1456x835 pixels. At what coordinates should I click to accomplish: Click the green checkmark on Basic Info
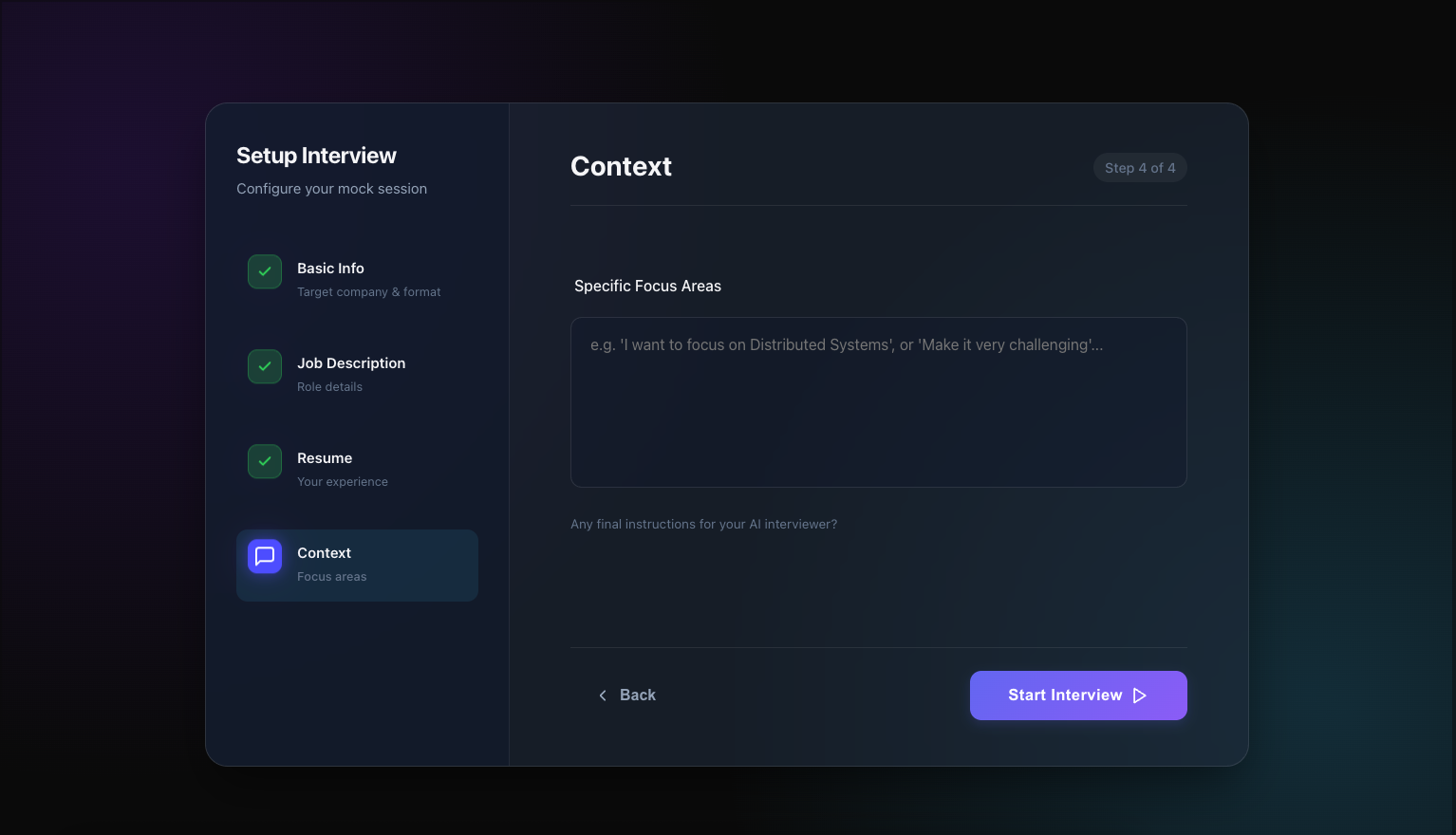pyautogui.click(x=264, y=271)
